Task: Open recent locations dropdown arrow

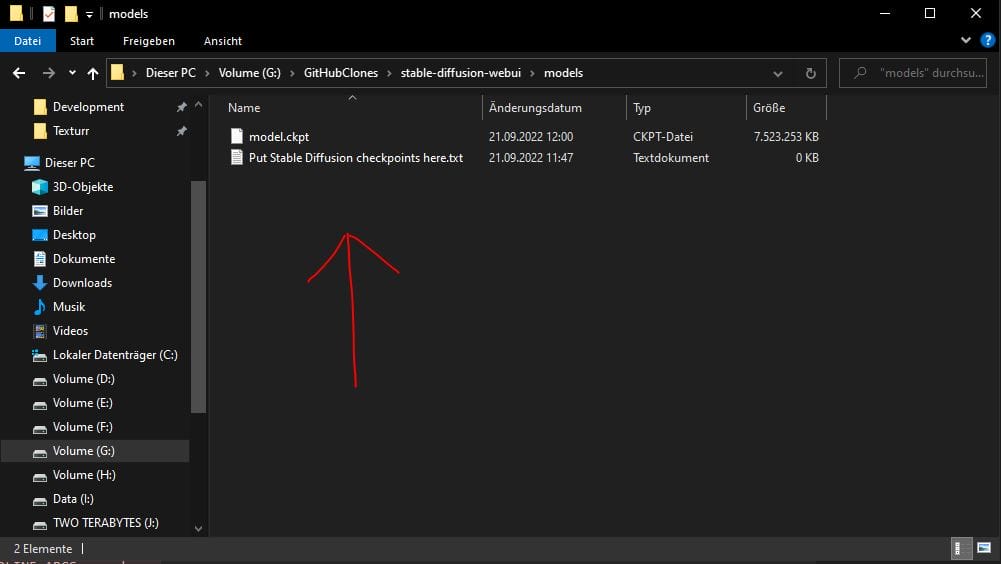Action: click(x=72, y=73)
